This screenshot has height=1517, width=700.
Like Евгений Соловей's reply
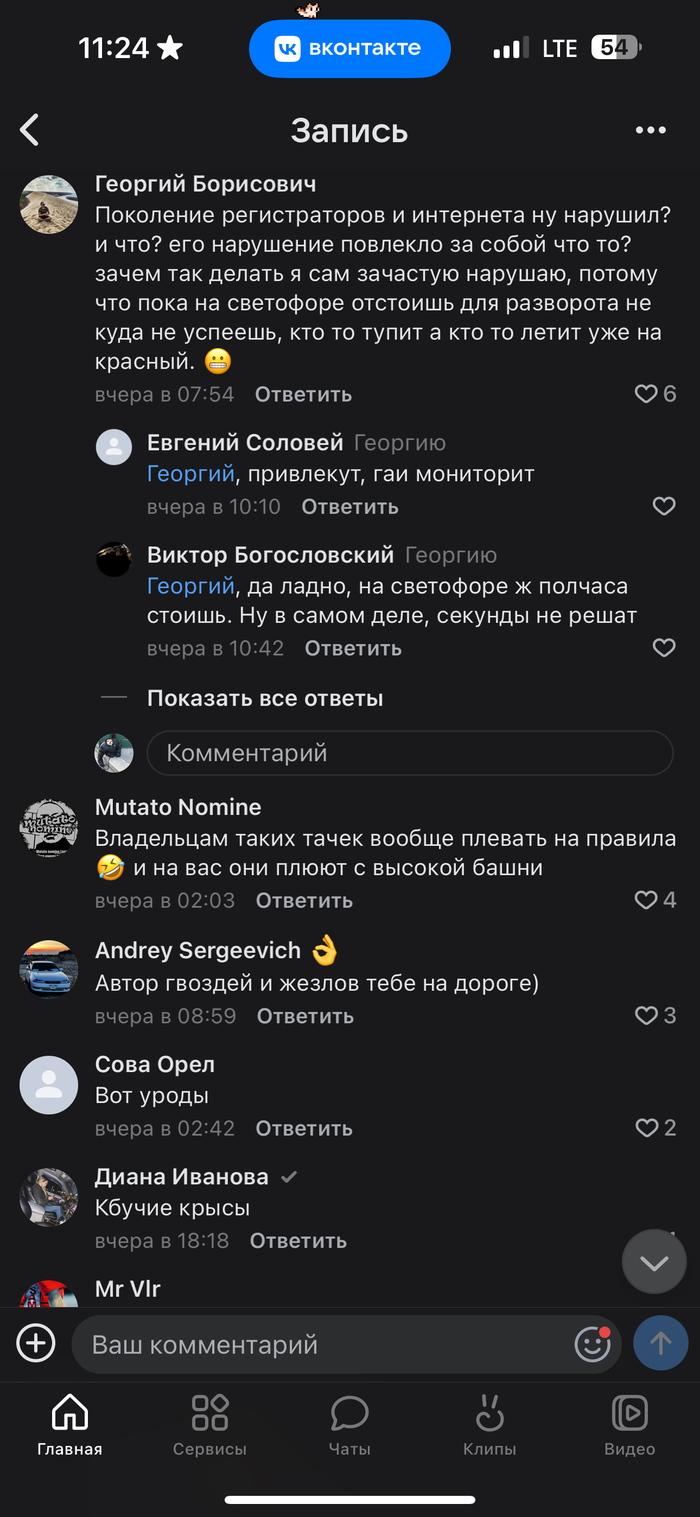click(x=664, y=507)
